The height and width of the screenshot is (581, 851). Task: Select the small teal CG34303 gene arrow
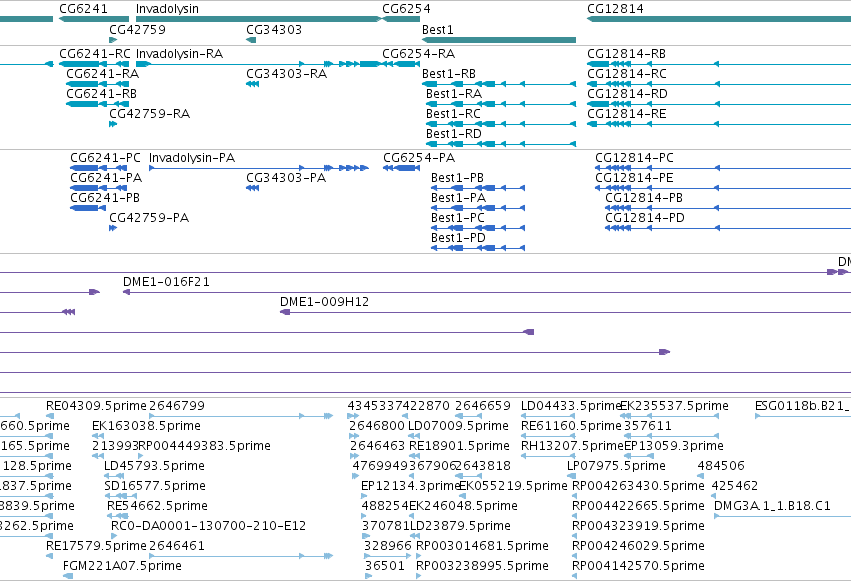point(251,40)
